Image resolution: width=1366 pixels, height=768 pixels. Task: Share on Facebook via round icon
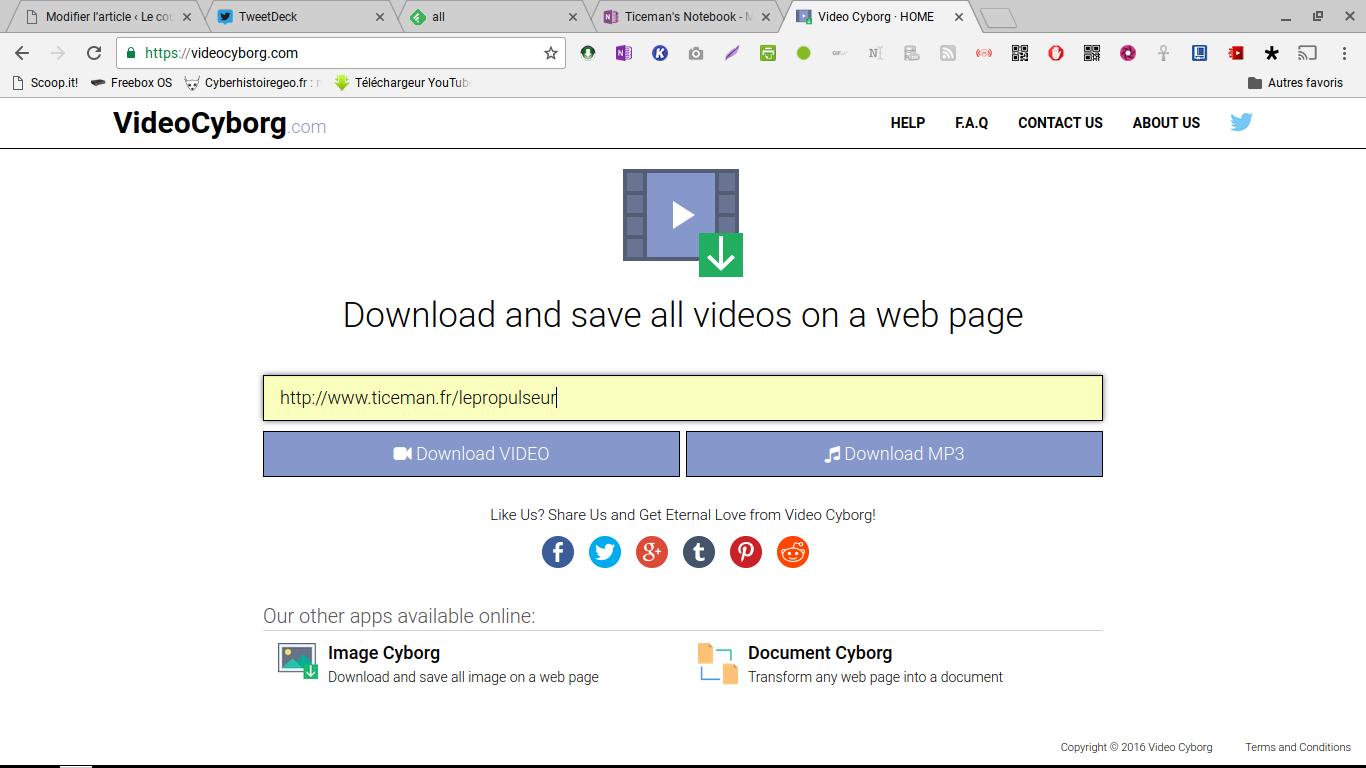tap(558, 552)
